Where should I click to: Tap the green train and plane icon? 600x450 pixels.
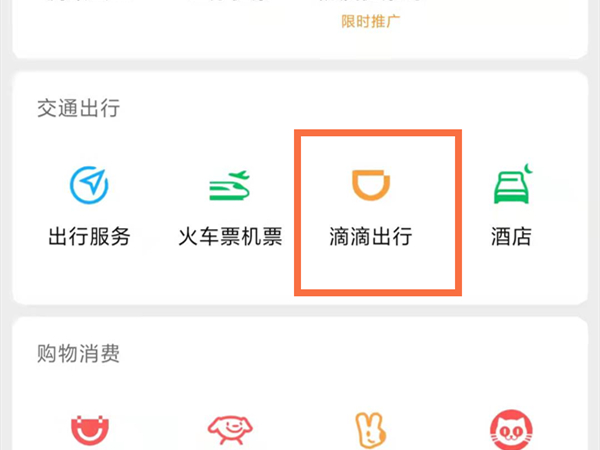click(x=230, y=186)
